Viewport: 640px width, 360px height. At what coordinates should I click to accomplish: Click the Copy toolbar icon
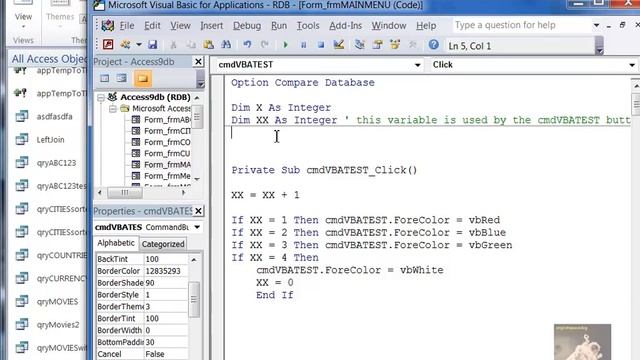click(x=191, y=44)
